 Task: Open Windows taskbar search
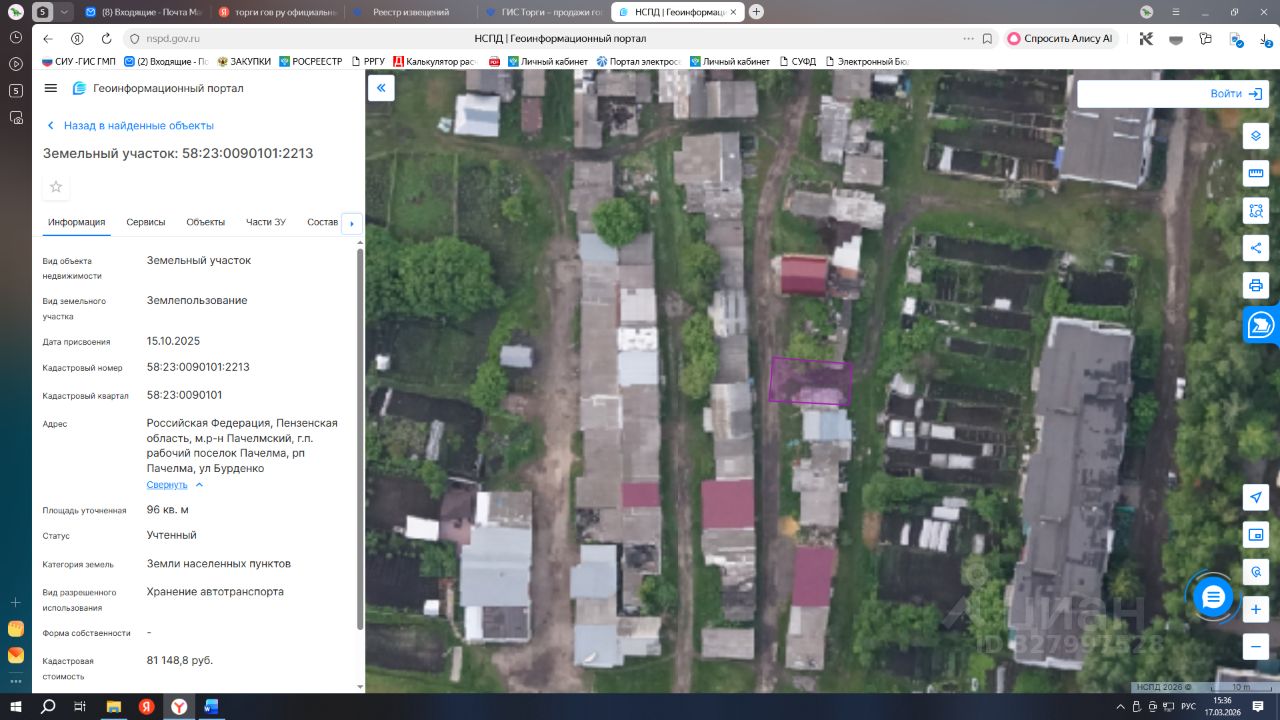pos(48,706)
